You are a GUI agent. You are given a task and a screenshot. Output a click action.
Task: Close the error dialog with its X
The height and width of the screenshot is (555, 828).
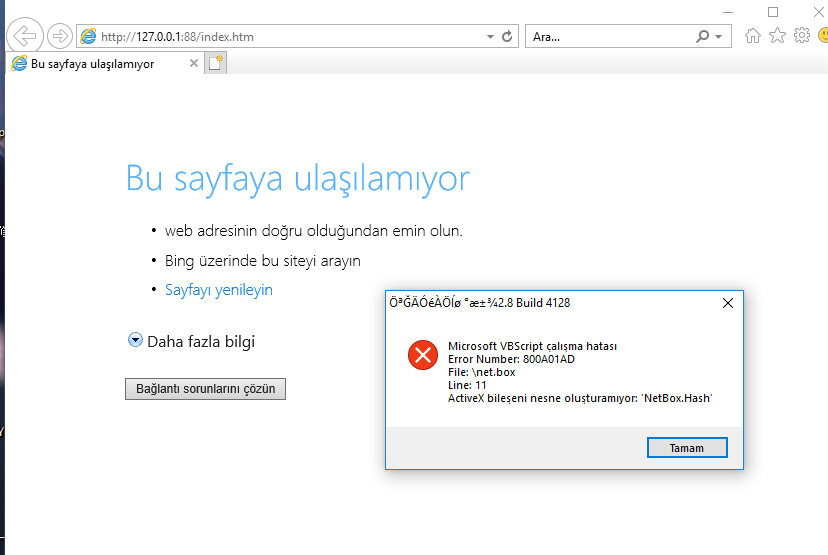pyautogui.click(x=728, y=303)
